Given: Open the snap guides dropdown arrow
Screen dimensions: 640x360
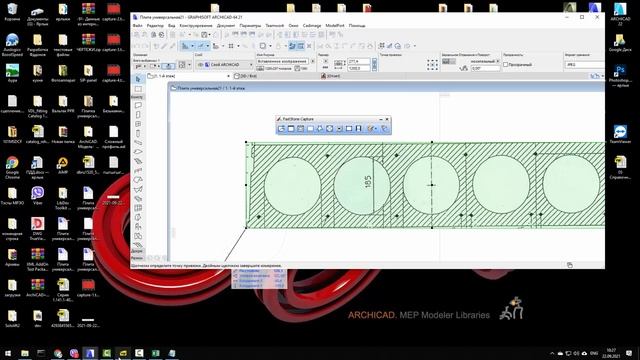Looking at the screenshot, I should click(208, 46).
